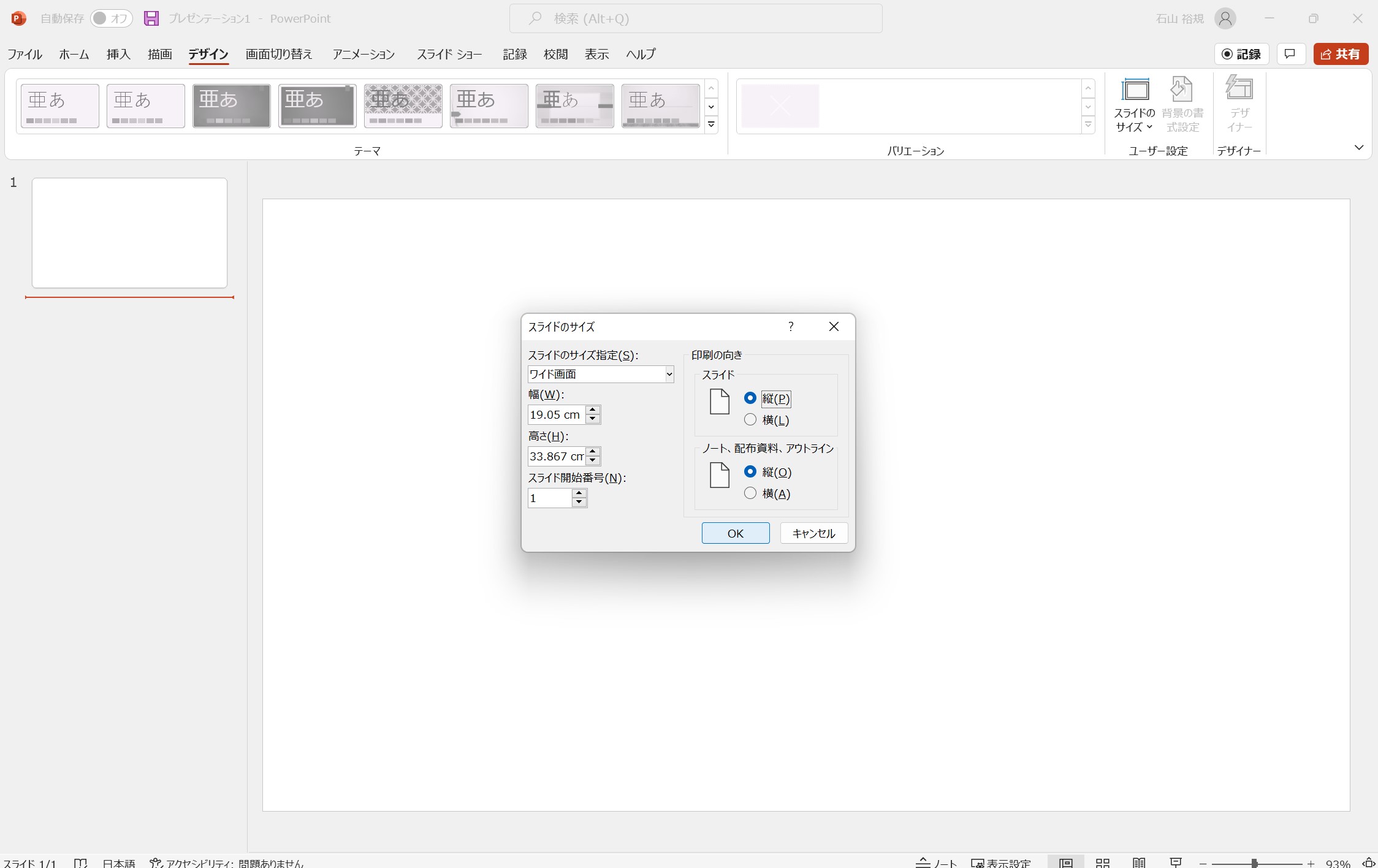The width and height of the screenshot is (1378, 868).
Task: Click the slide 1 thumbnail
Action: coord(129,233)
